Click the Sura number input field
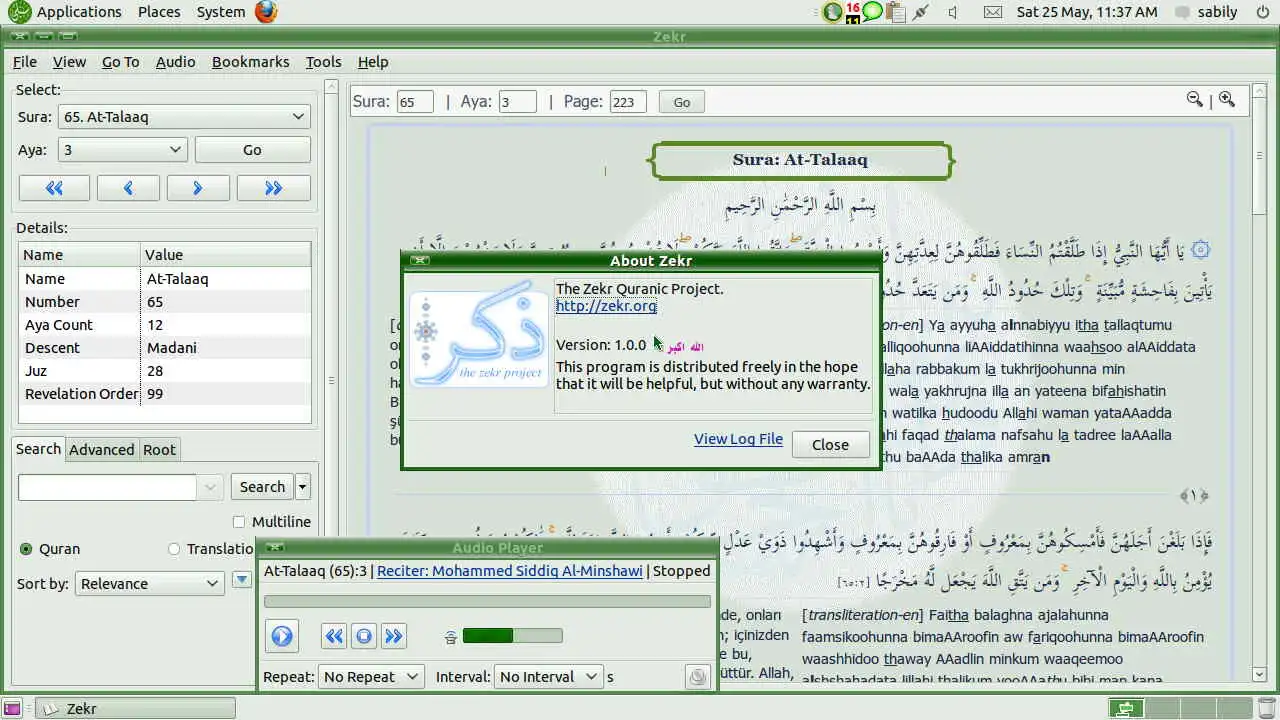The image size is (1280, 720). pyautogui.click(x=415, y=102)
